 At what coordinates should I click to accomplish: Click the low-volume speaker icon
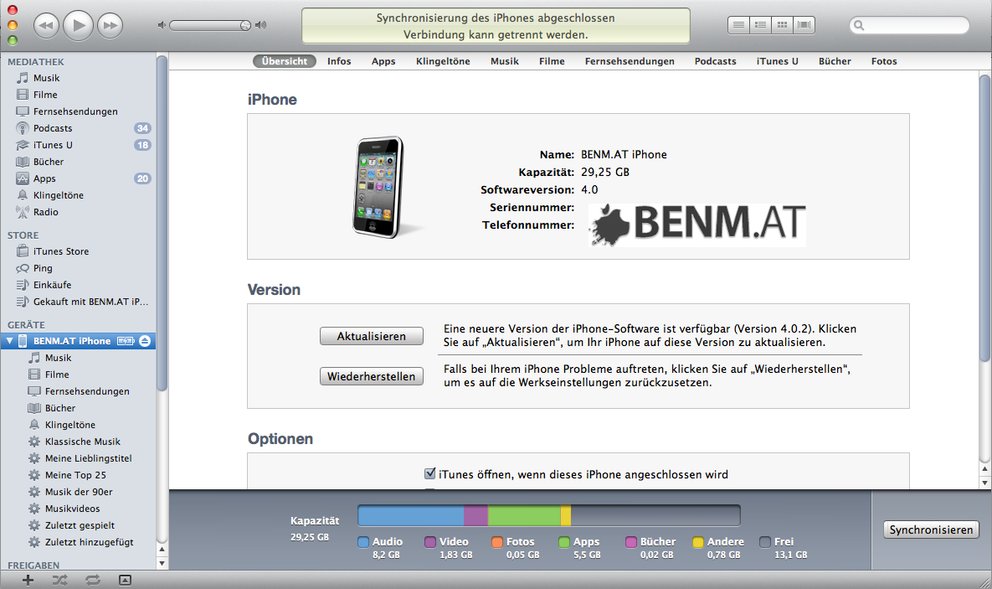[x=161, y=25]
